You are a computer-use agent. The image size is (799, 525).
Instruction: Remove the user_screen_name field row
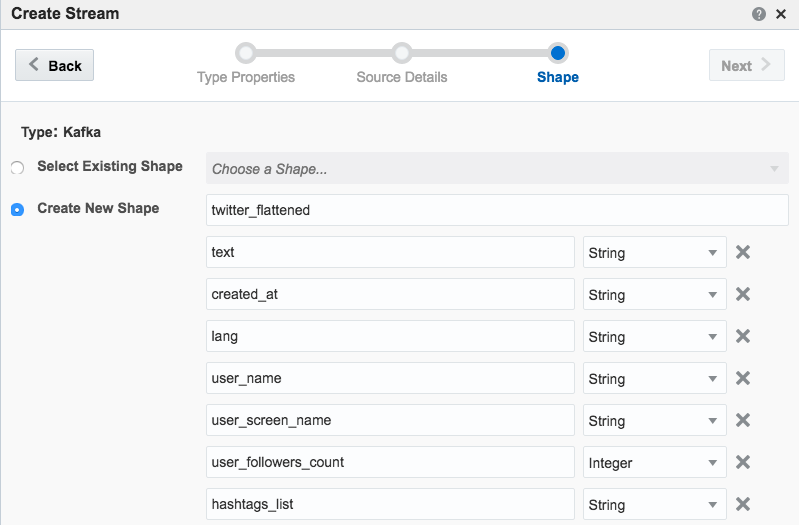[743, 420]
